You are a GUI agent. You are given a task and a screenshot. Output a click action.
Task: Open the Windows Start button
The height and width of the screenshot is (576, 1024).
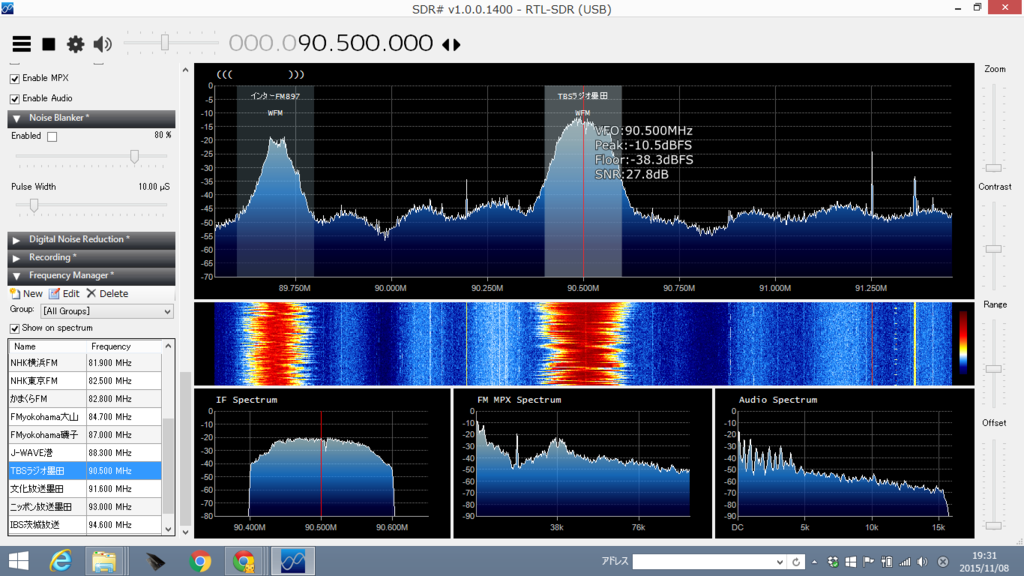click(x=18, y=562)
